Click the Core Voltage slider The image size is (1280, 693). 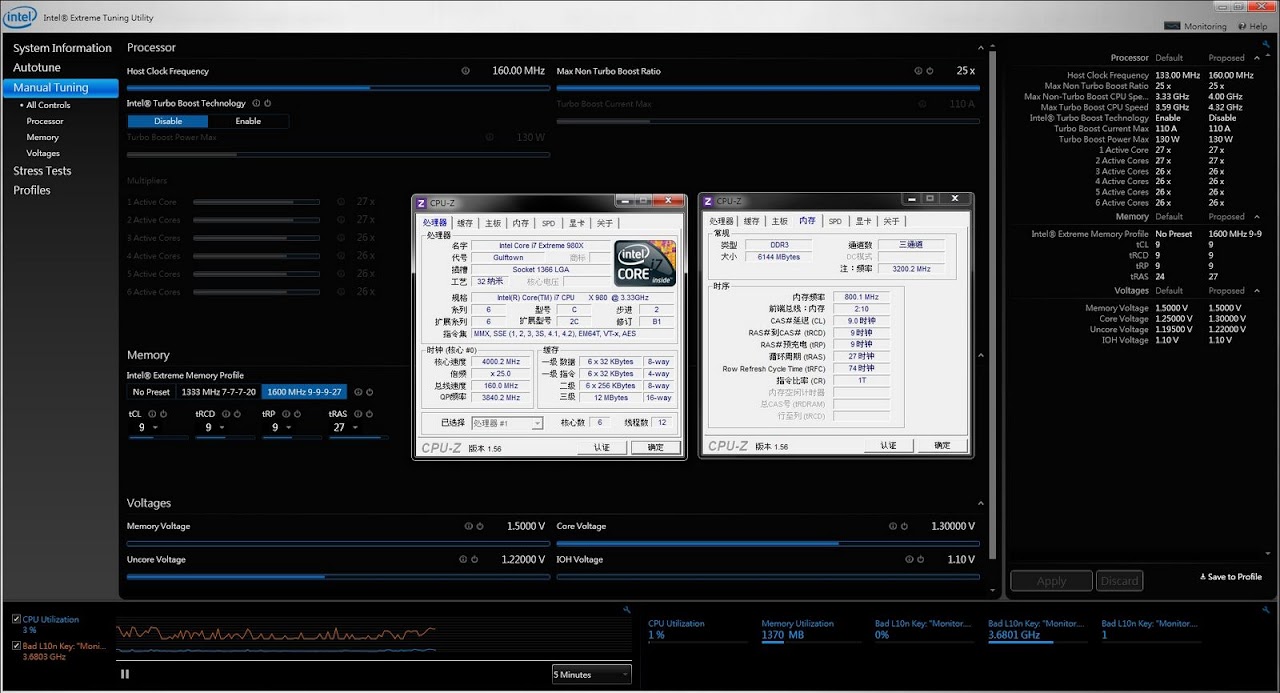[x=768, y=543]
